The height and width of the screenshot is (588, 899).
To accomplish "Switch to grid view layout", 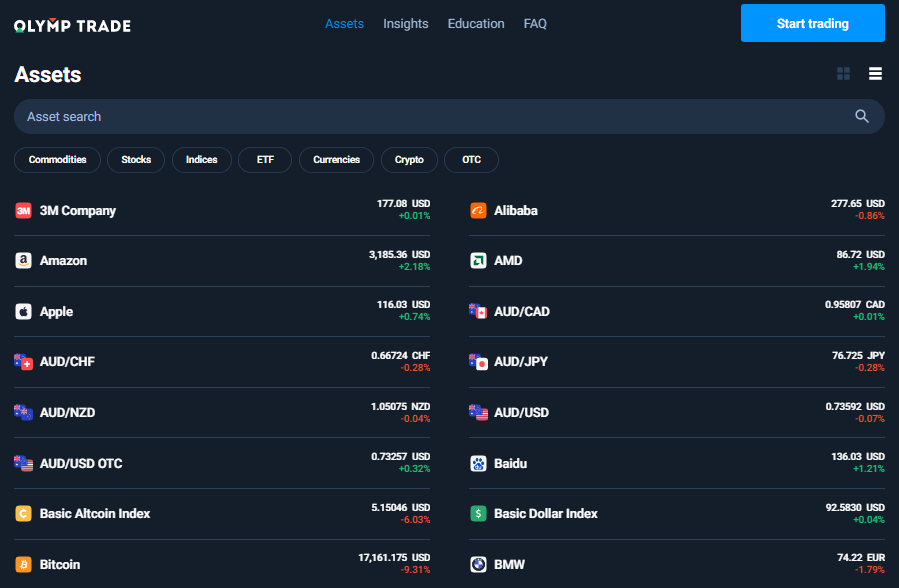I will point(843,73).
